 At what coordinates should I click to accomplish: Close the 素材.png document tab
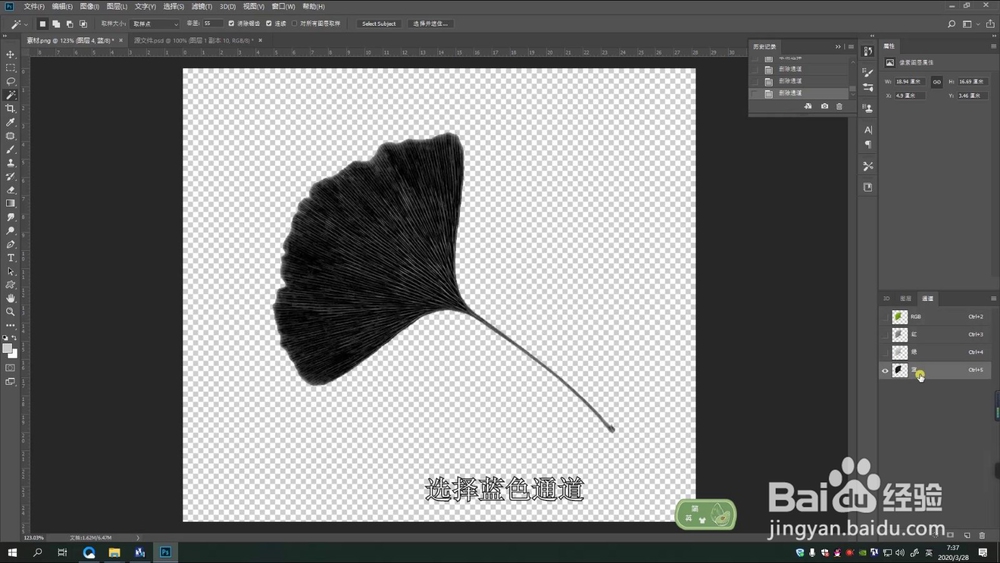pyautogui.click(x=121, y=40)
